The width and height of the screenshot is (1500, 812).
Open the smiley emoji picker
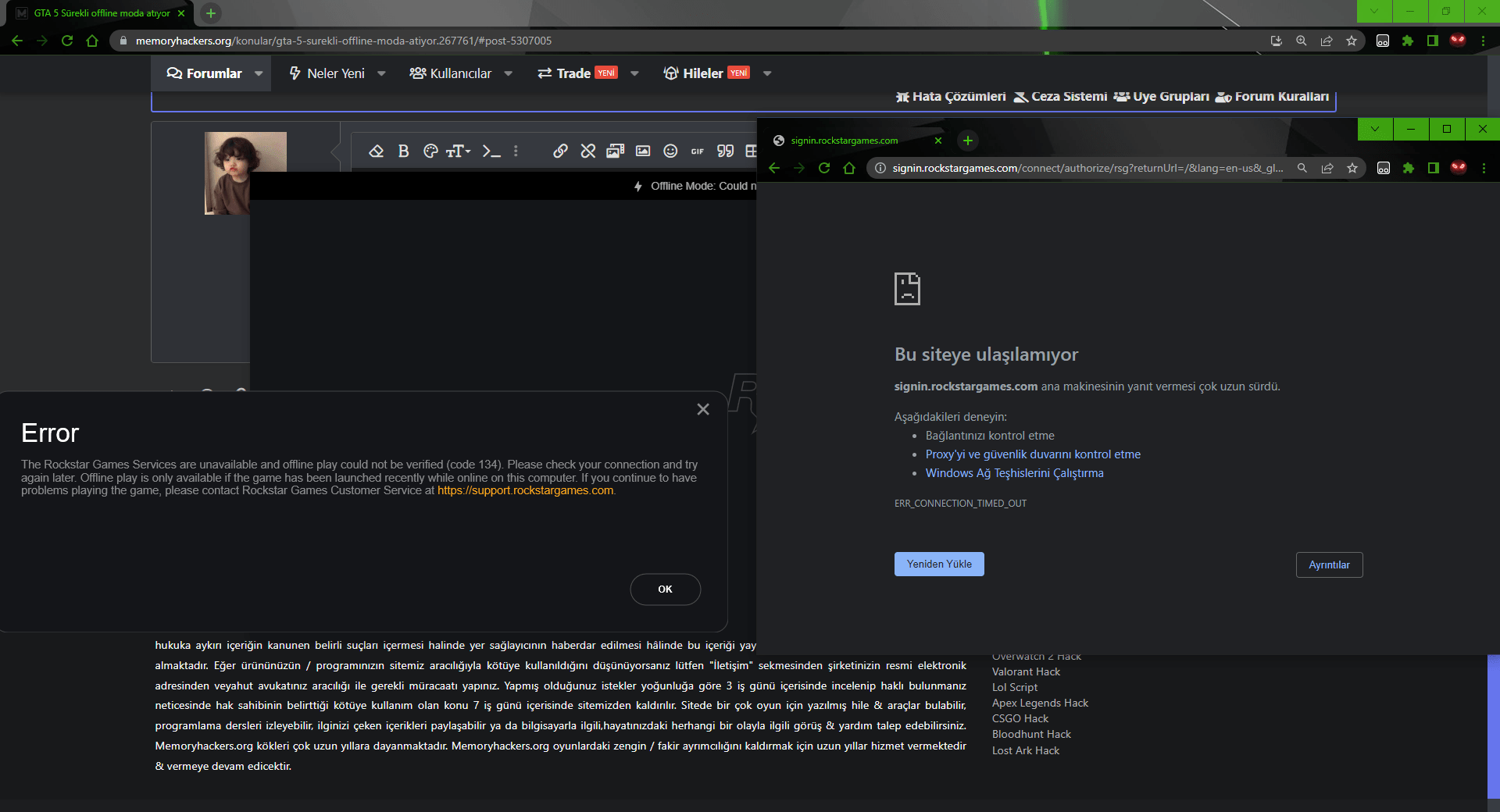tap(670, 151)
